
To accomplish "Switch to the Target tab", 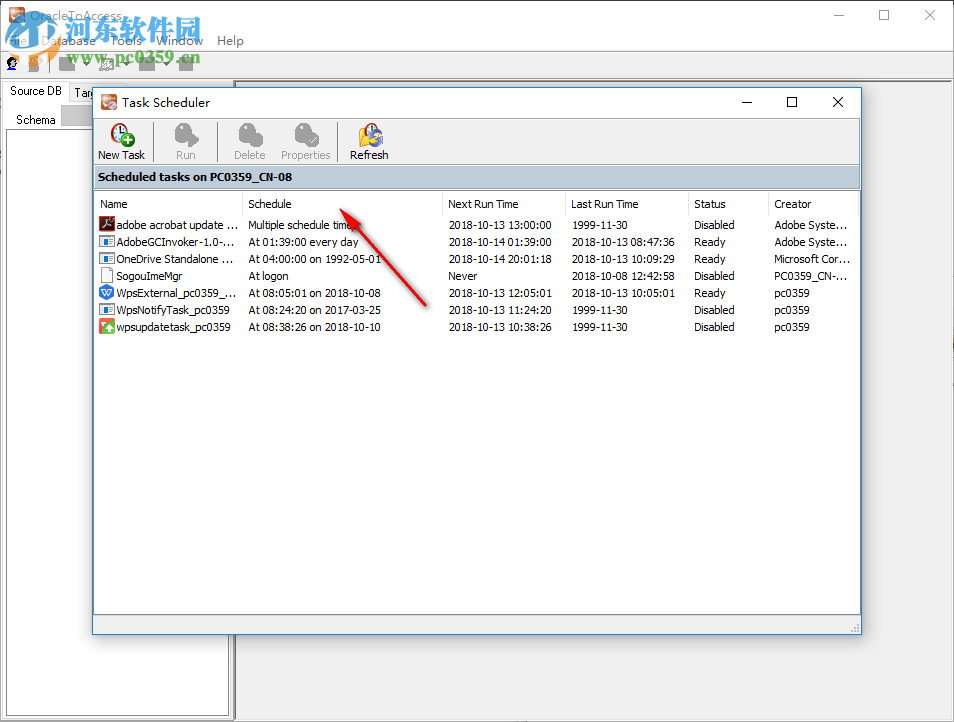I will point(86,90).
